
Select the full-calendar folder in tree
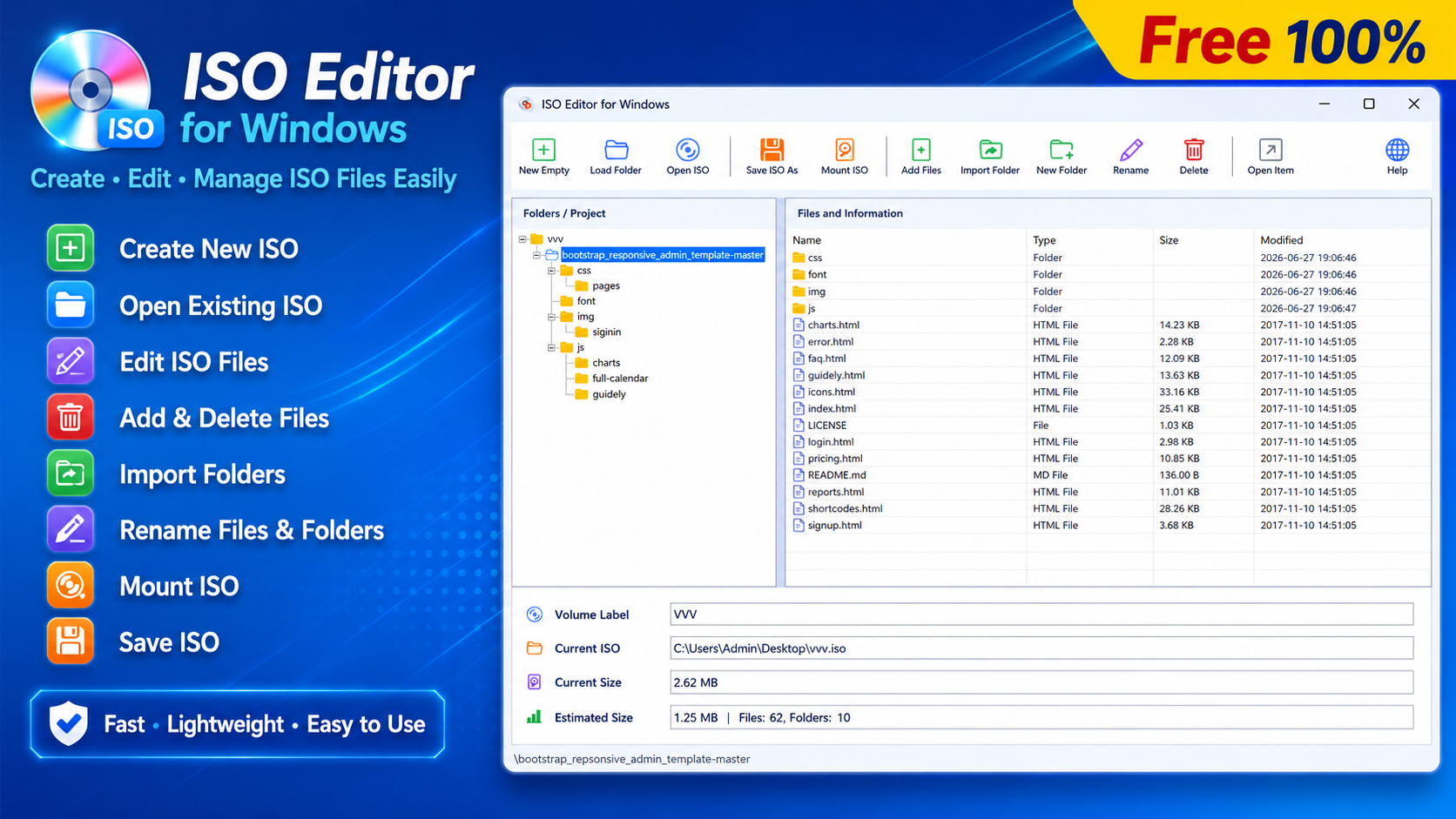619,378
